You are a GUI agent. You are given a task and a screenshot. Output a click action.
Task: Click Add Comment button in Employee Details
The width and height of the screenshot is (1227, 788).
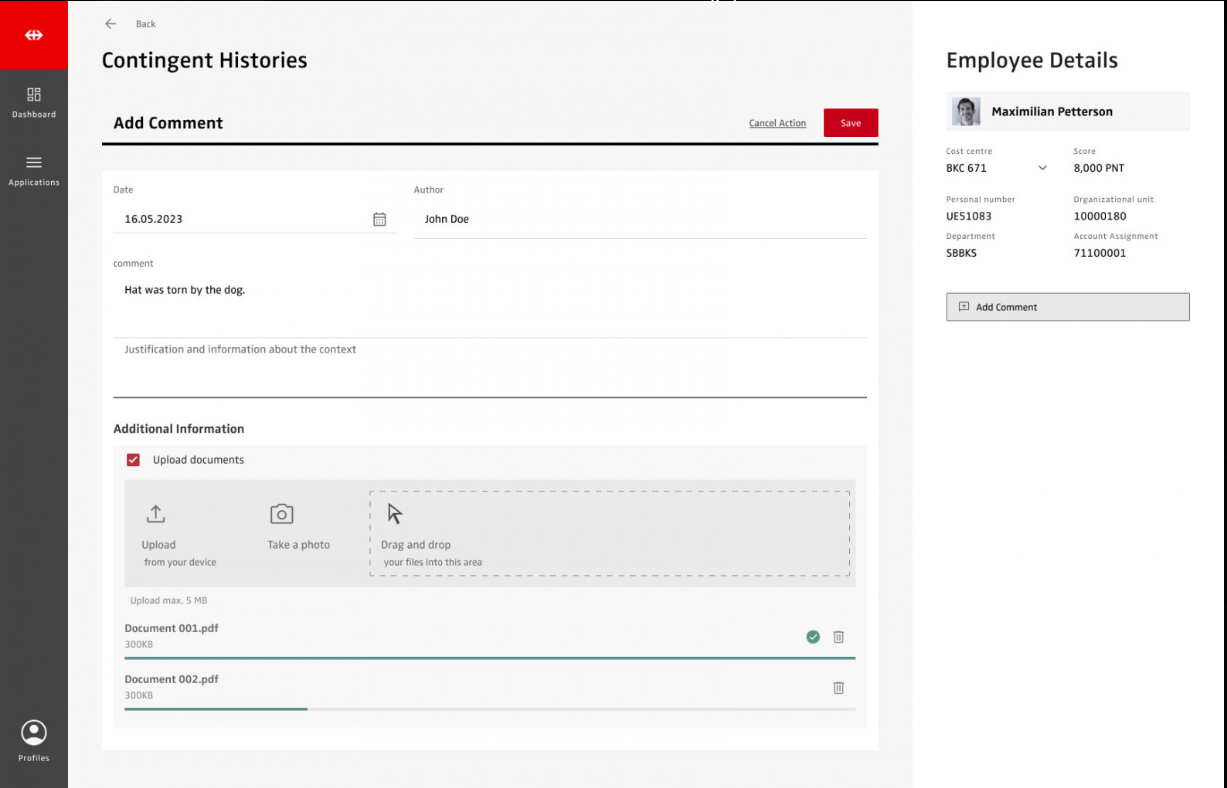point(1067,307)
